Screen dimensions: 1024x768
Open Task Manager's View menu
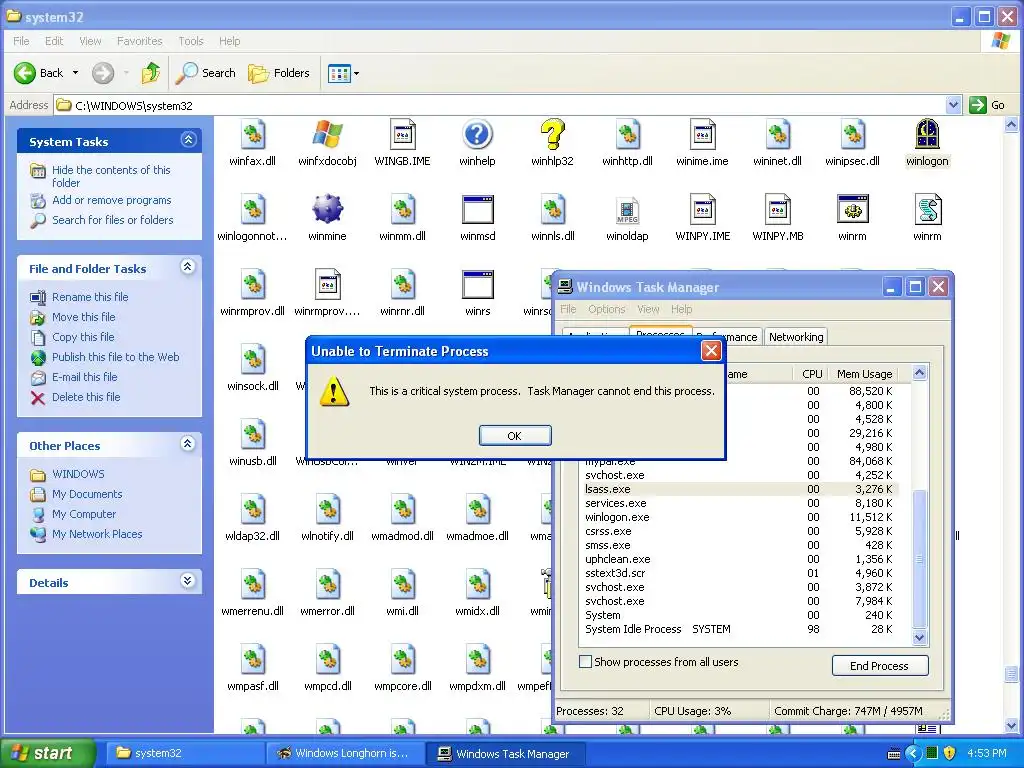648,309
